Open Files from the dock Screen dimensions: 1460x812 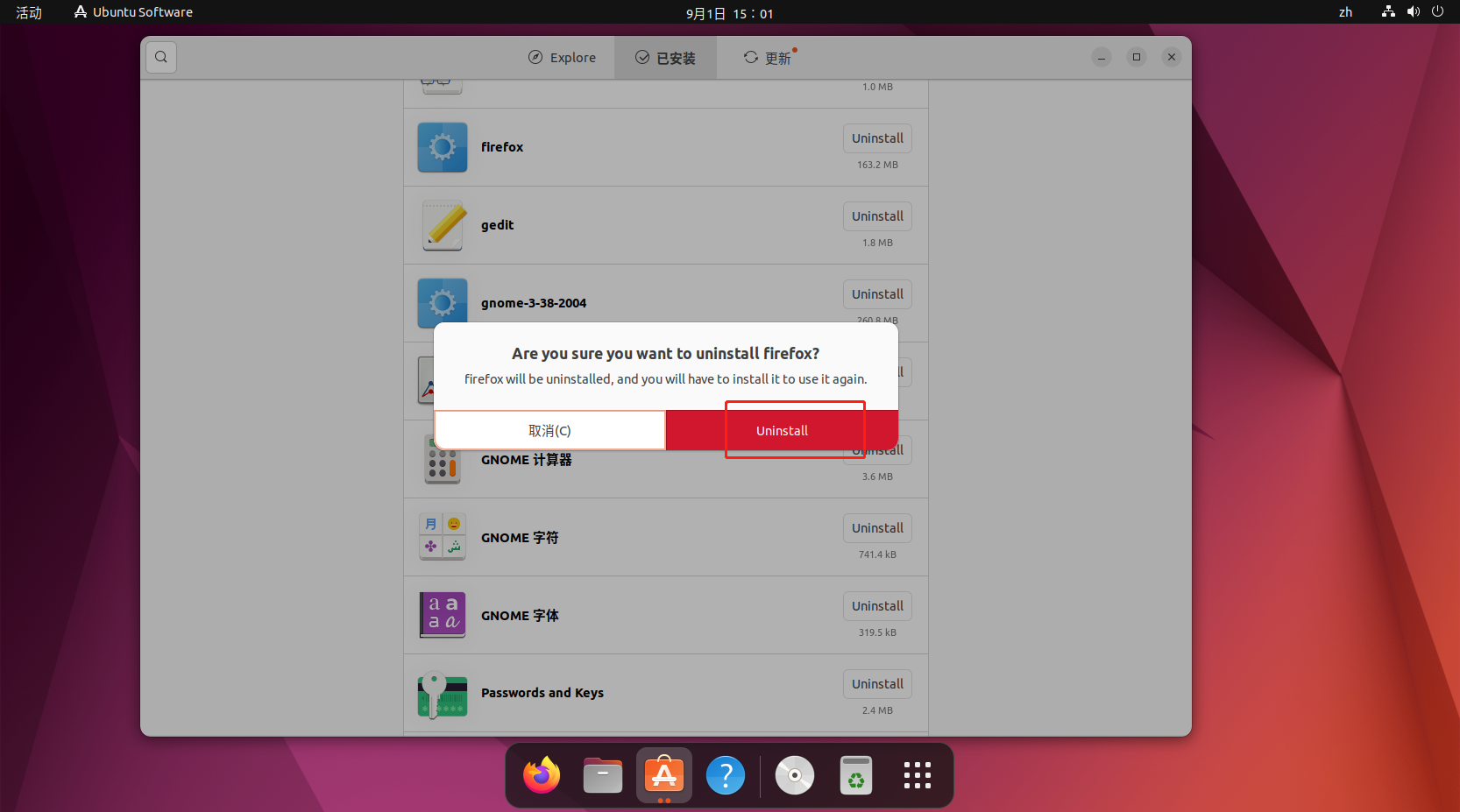click(603, 775)
